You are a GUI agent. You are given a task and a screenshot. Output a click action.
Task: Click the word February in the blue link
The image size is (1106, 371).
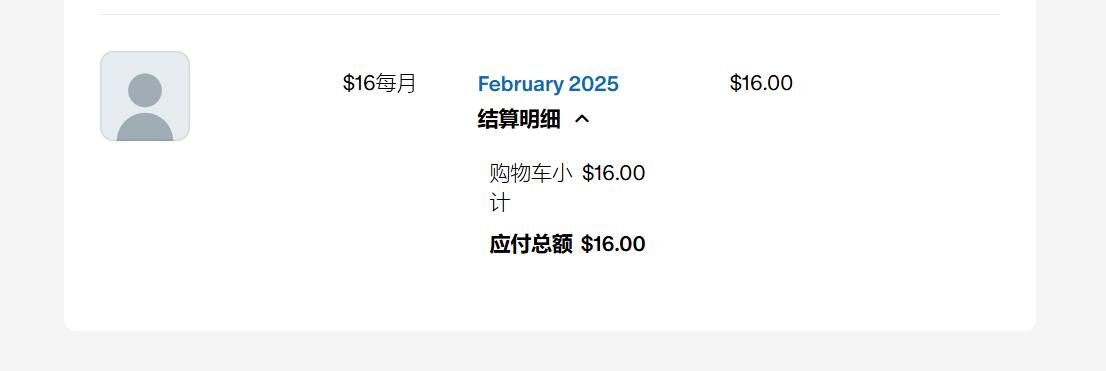tap(521, 84)
